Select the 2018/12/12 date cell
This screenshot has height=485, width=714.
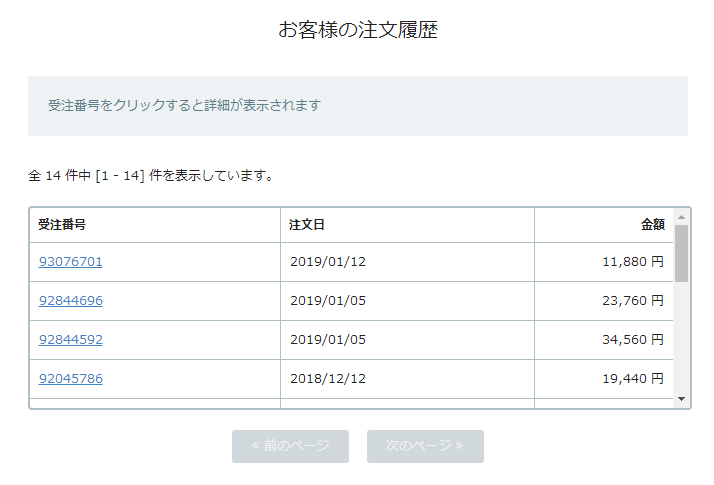click(328, 378)
